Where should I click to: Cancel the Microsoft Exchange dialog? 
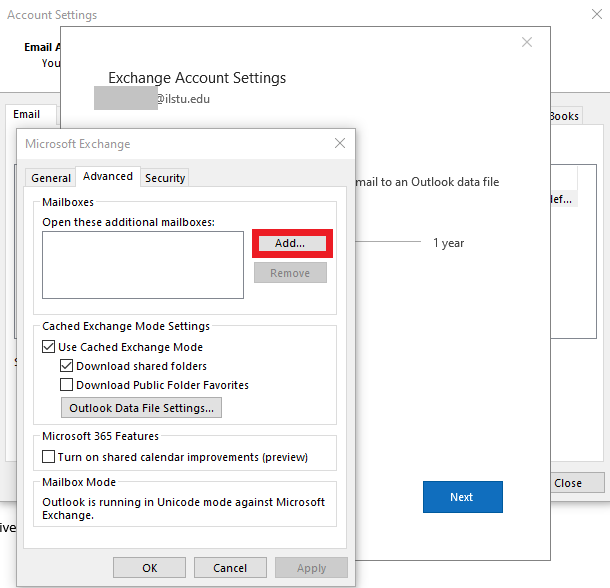(x=230, y=568)
